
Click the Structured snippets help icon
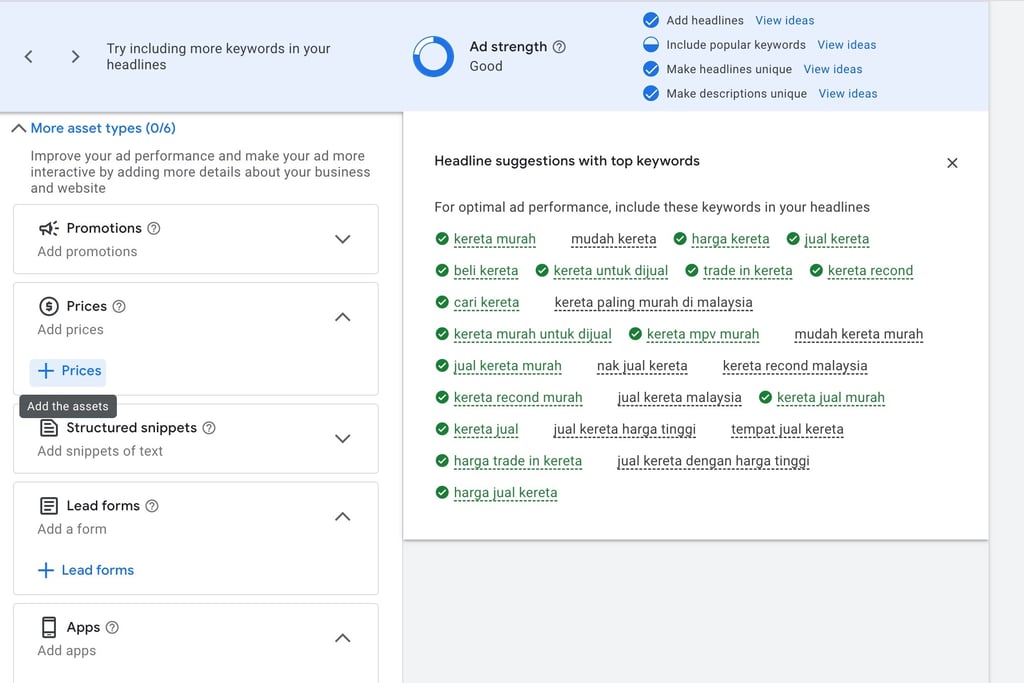point(209,428)
